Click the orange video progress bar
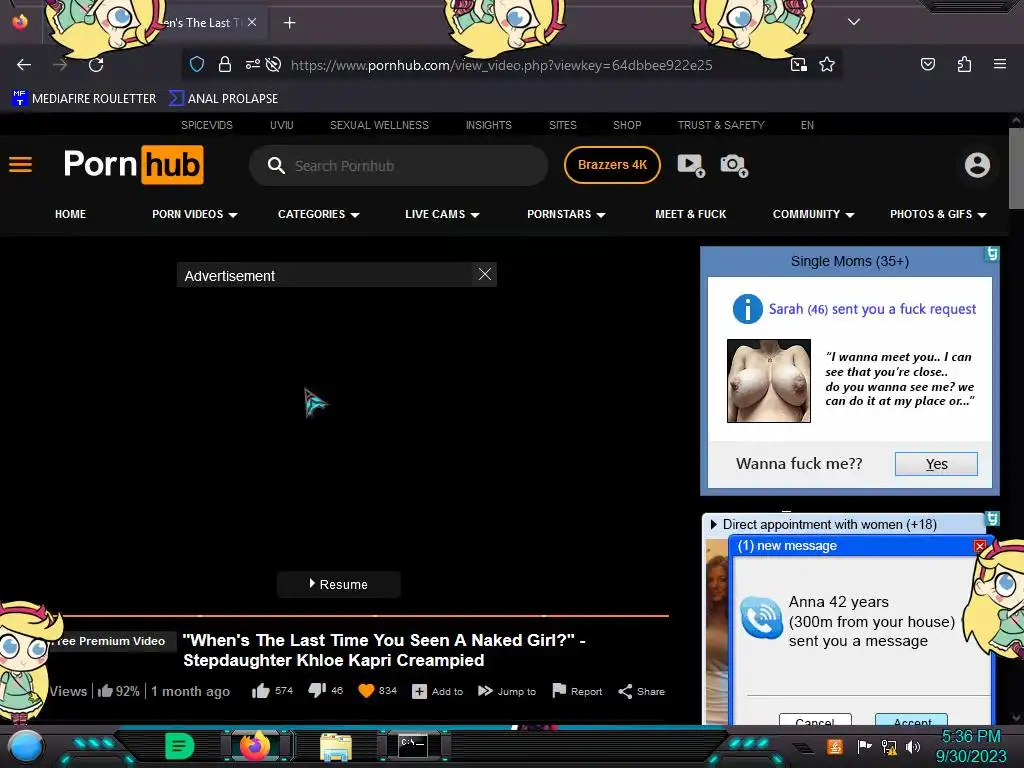Image resolution: width=1024 pixels, height=768 pixels. click(x=366, y=615)
